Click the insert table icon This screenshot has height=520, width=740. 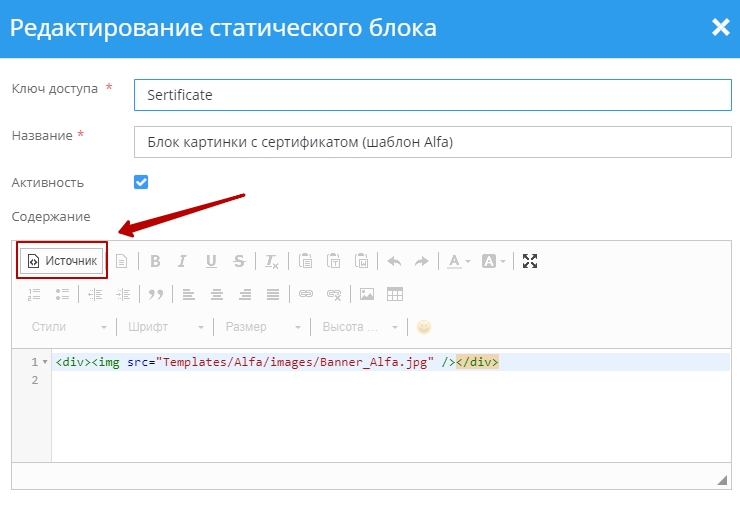tap(395, 294)
